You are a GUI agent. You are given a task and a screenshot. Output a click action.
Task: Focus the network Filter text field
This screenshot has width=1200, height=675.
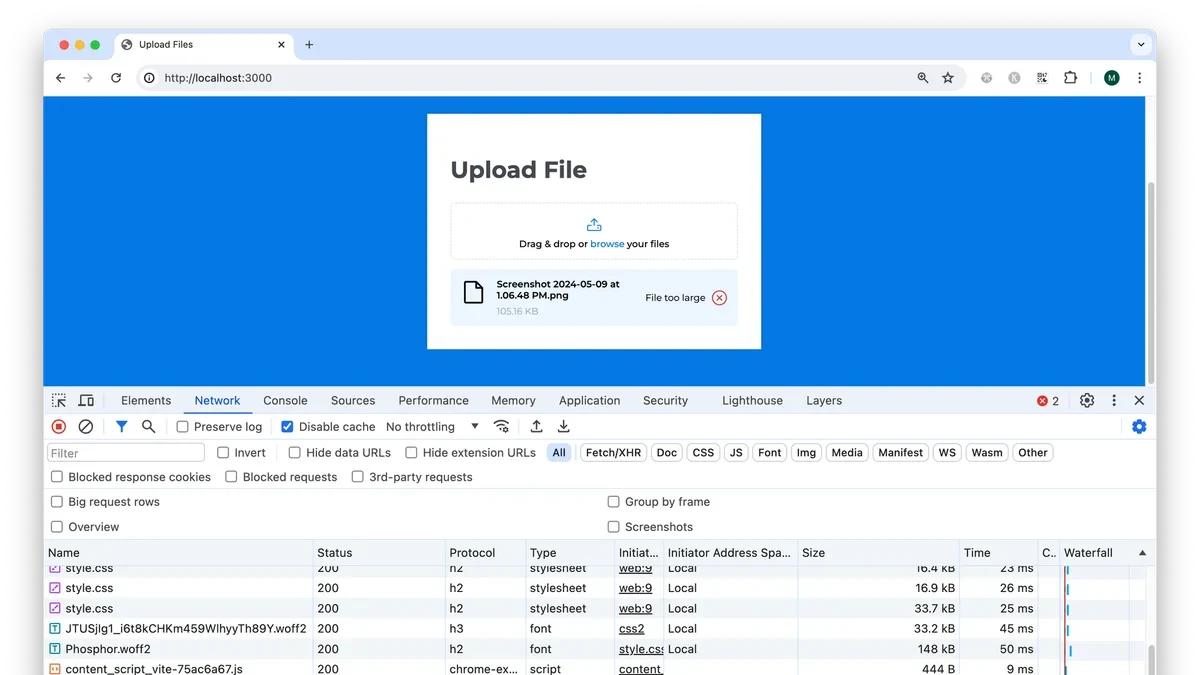(x=126, y=453)
